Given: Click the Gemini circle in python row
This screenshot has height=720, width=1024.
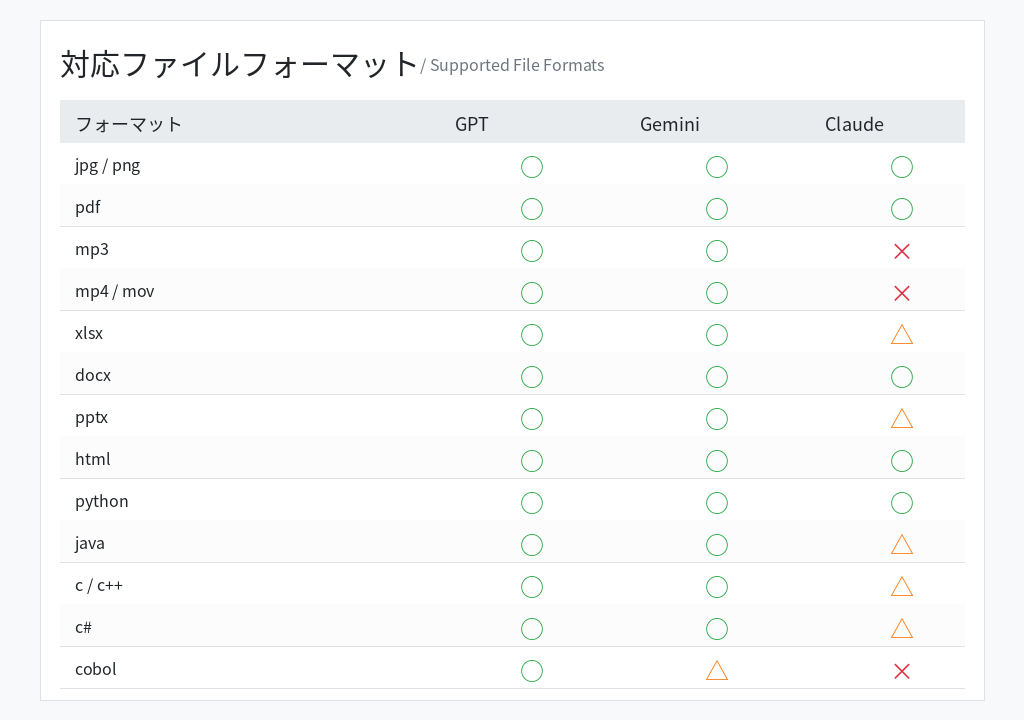Looking at the screenshot, I should [x=716, y=503].
